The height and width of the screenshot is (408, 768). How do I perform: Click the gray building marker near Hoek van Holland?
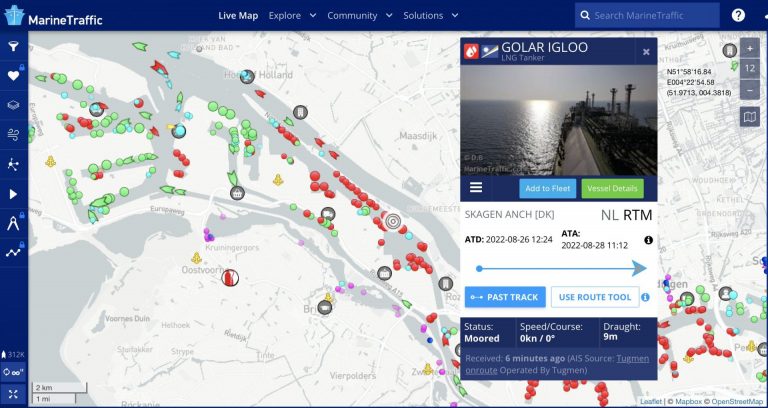click(x=301, y=112)
